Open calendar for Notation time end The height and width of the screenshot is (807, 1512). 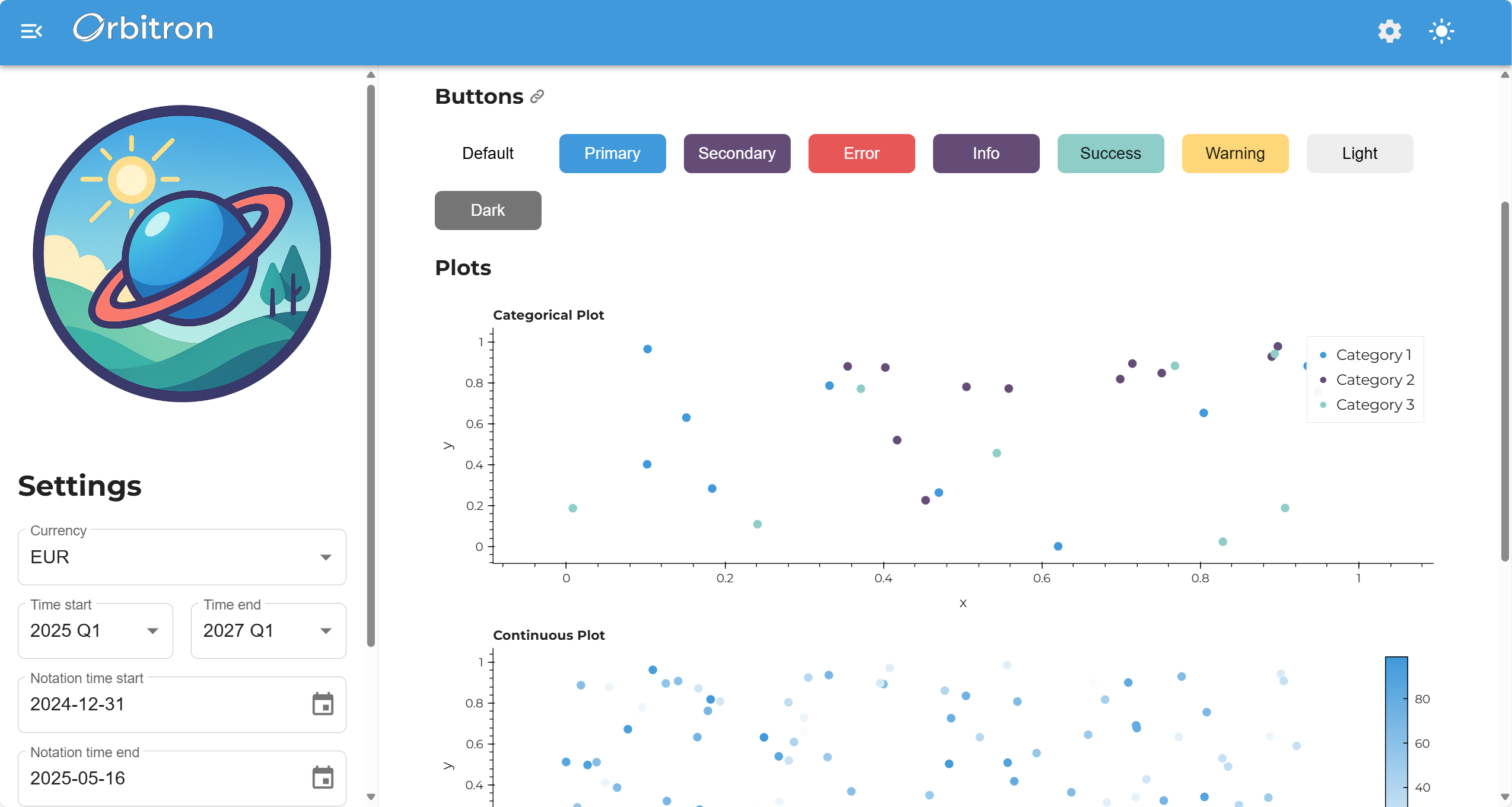click(x=323, y=777)
